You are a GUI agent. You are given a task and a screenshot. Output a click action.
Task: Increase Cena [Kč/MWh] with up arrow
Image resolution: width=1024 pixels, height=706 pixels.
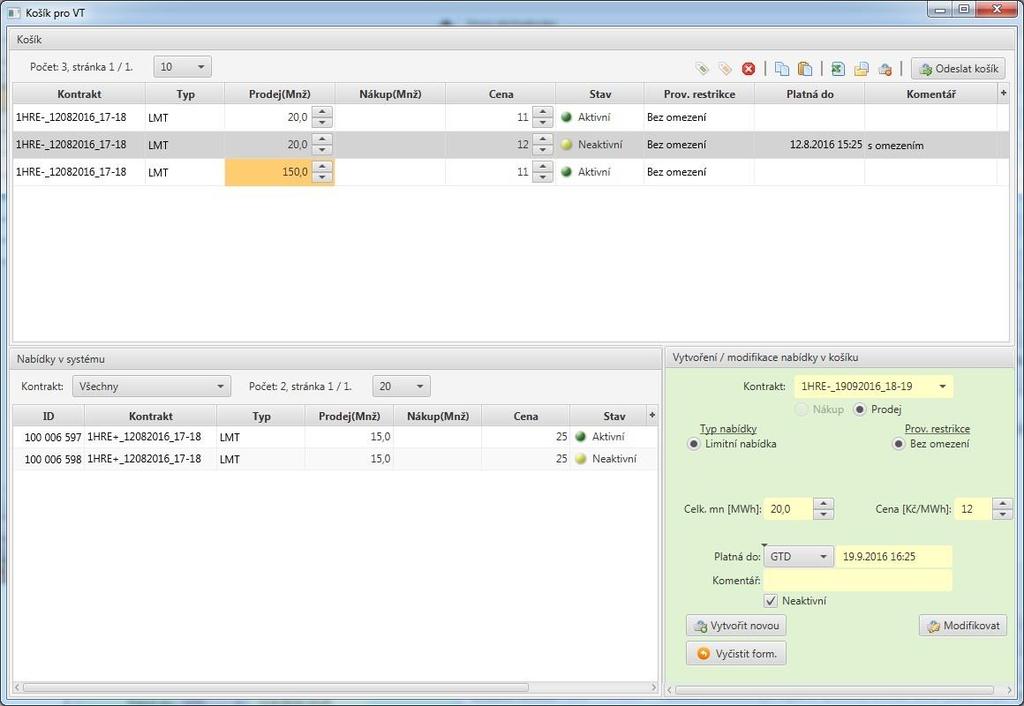click(1002, 503)
